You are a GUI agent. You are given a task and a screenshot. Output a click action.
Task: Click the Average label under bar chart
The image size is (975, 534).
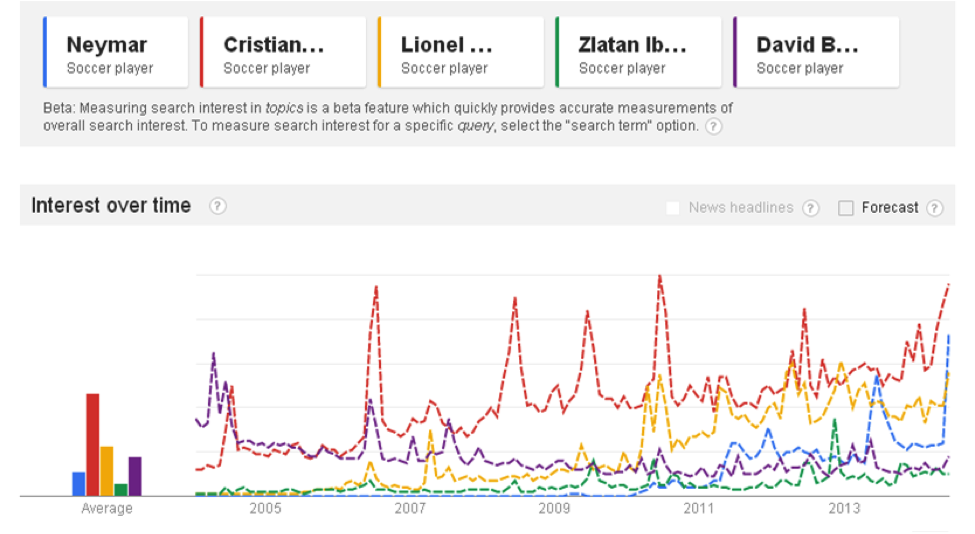[107, 508]
